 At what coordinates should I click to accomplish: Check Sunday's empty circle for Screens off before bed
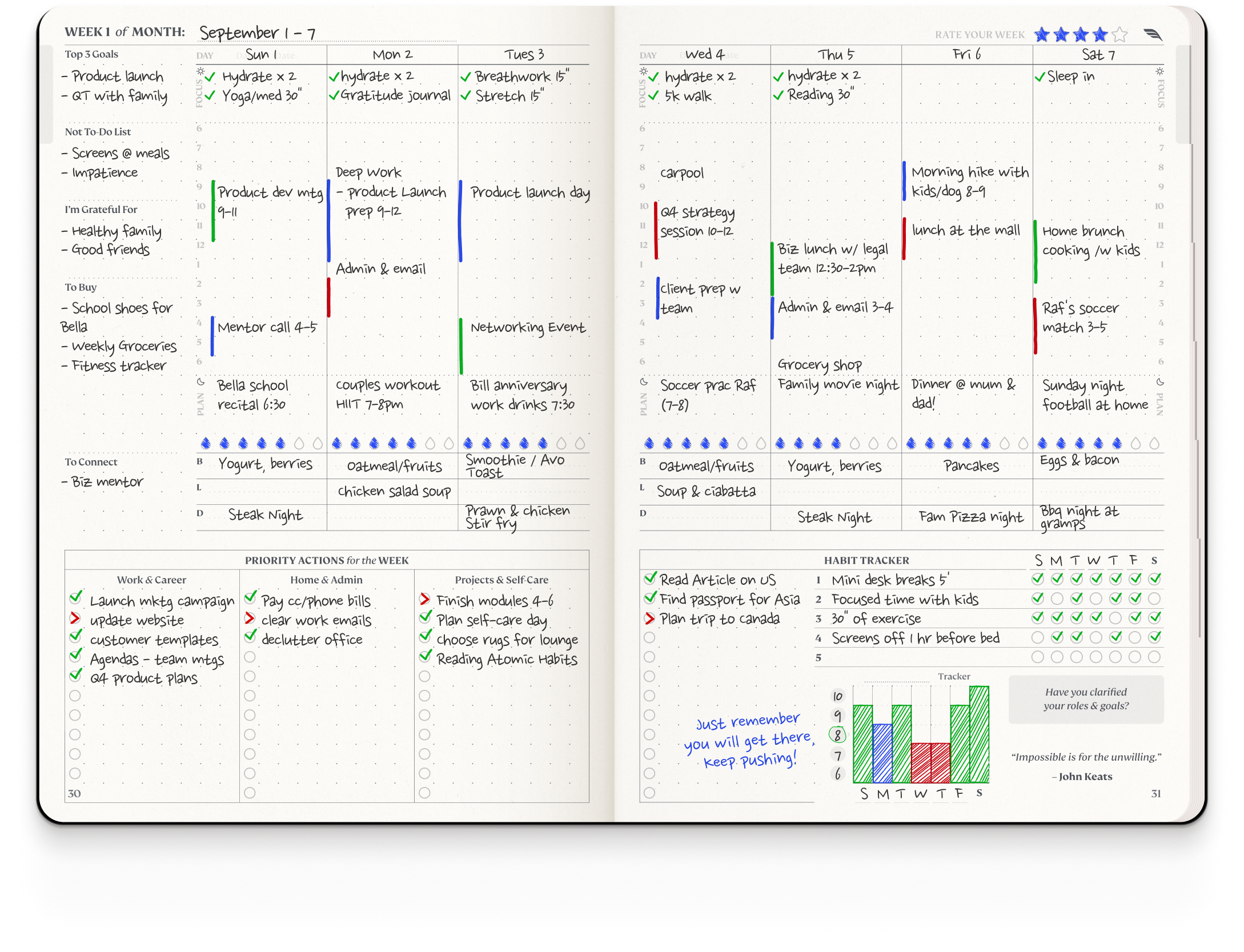tap(1038, 637)
